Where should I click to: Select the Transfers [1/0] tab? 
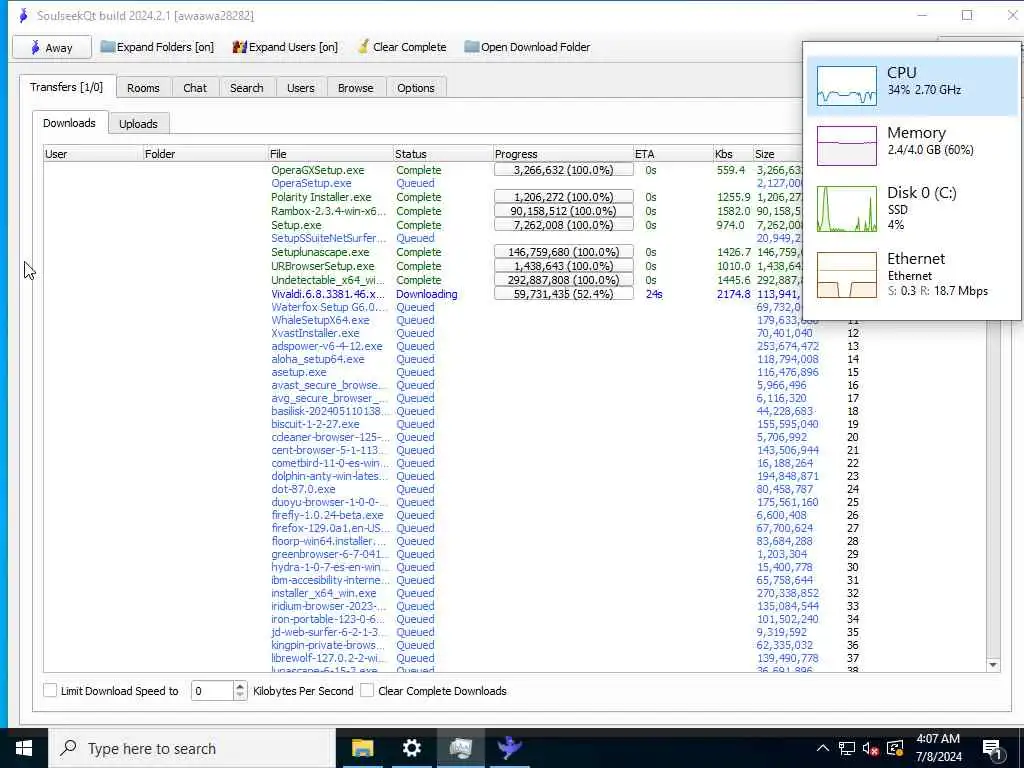tap(67, 87)
